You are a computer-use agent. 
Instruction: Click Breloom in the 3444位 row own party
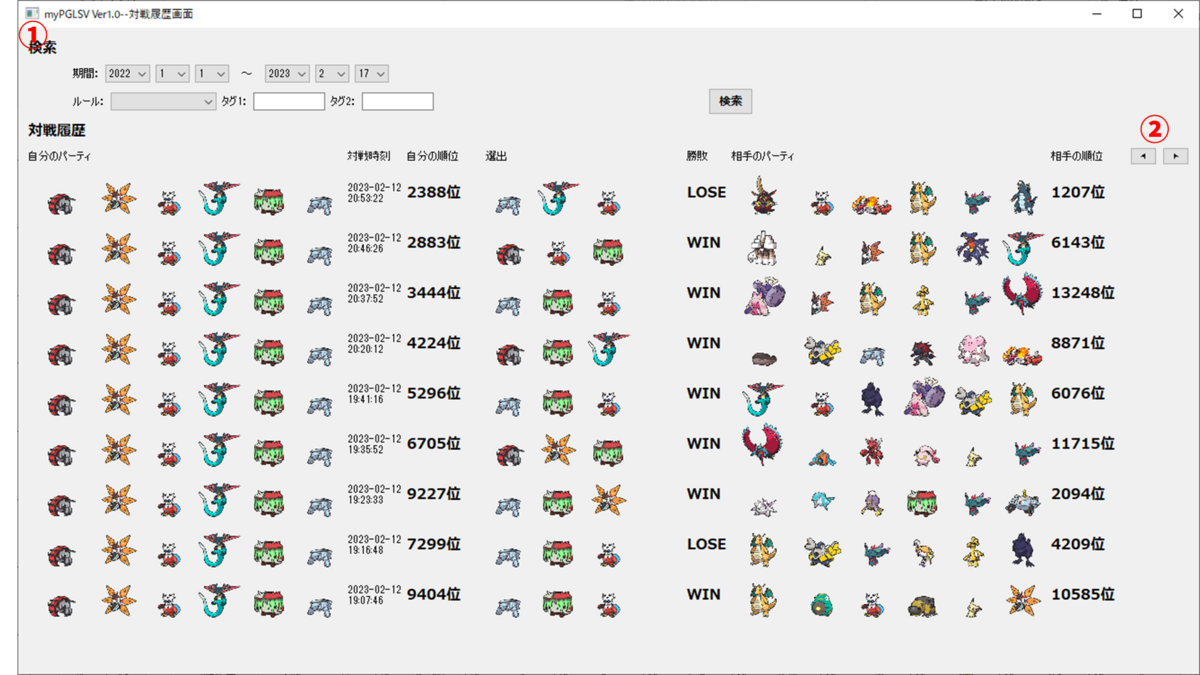(267, 300)
